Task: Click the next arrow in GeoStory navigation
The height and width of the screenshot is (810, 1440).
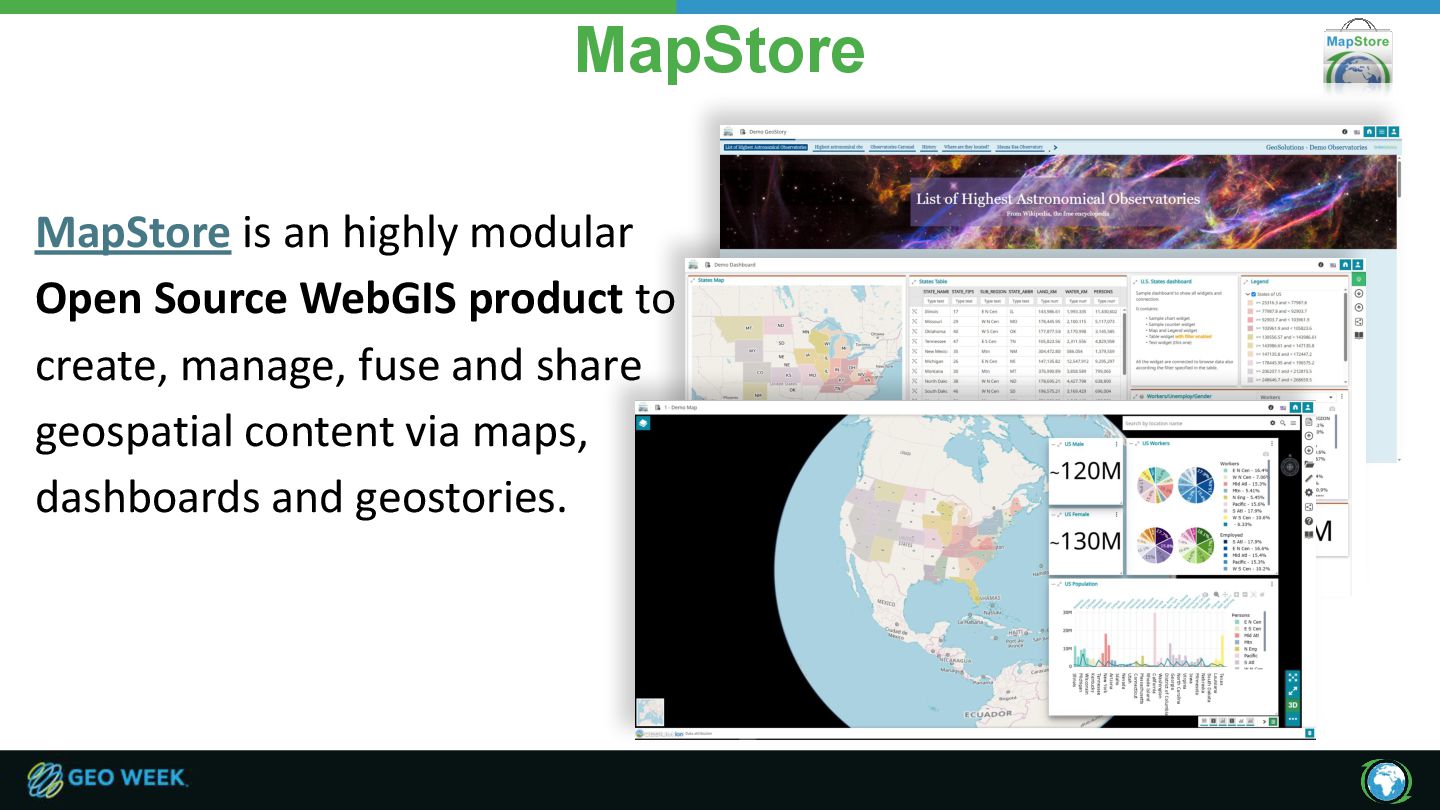Action: [1055, 147]
